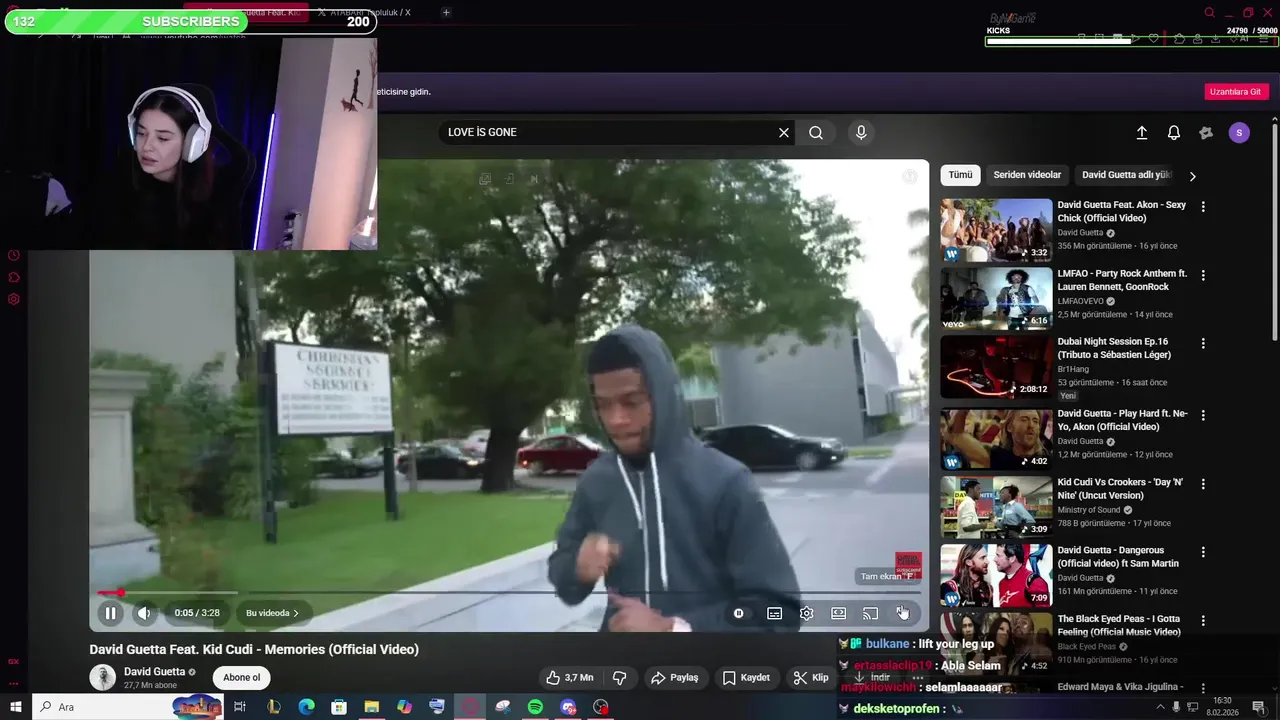Start voice search with the microphone
The width and height of the screenshot is (1280, 720).
(861, 132)
